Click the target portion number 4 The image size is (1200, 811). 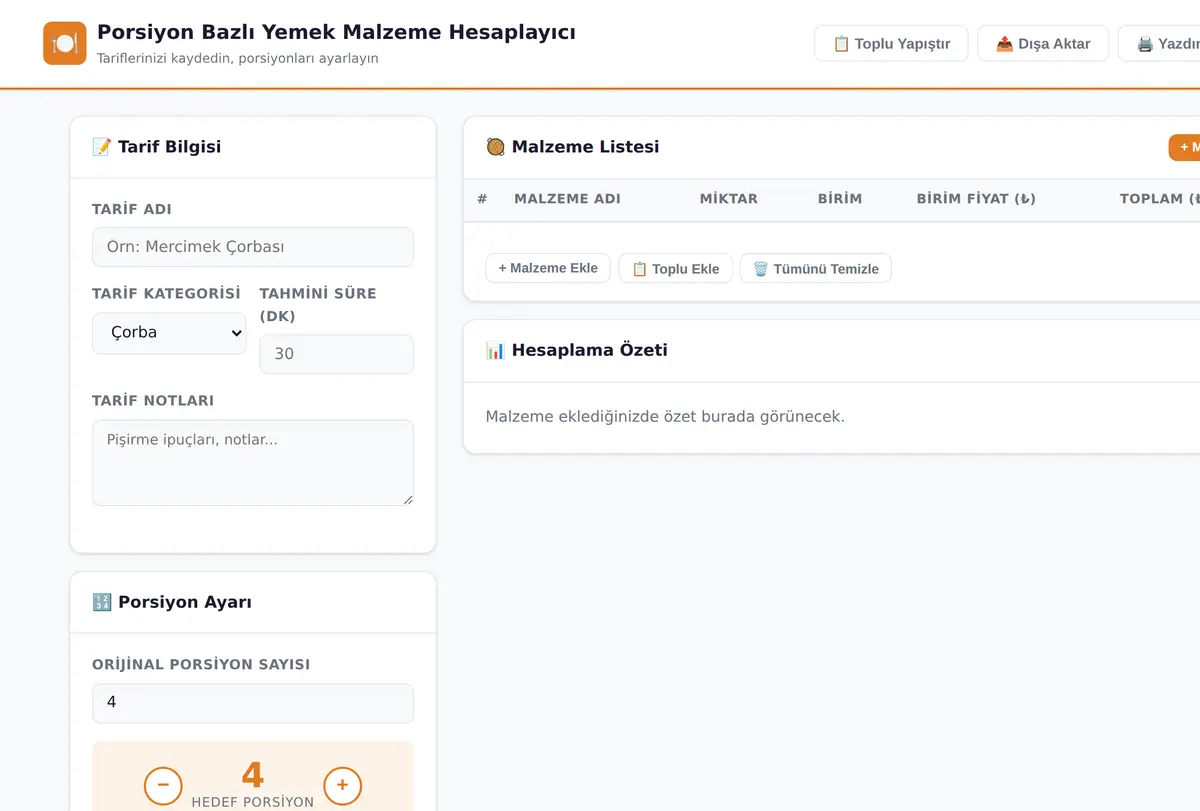pos(253,775)
